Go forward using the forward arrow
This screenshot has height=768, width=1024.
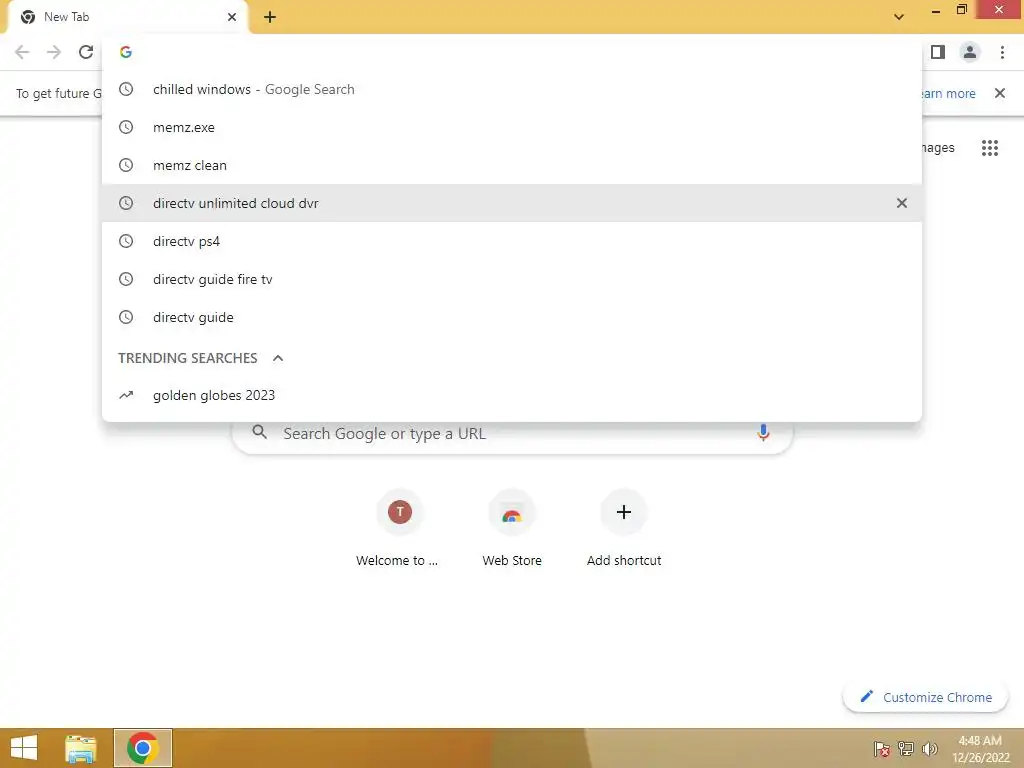click(x=54, y=52)
